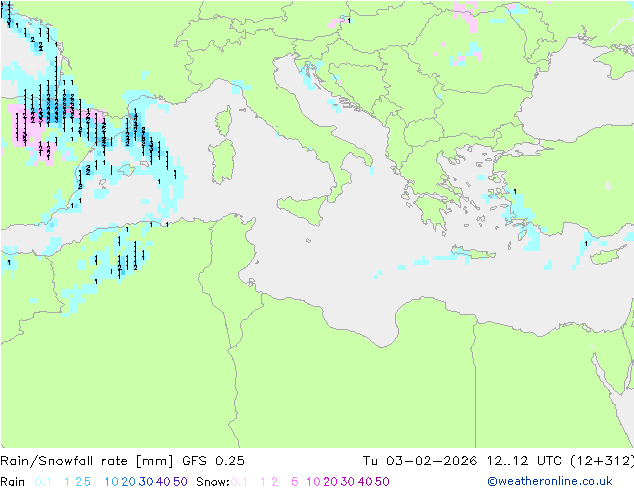Click snow legend value 0.1
This screenshot has width=634, height=490.
pyautogui.click(x=239, y=482)
